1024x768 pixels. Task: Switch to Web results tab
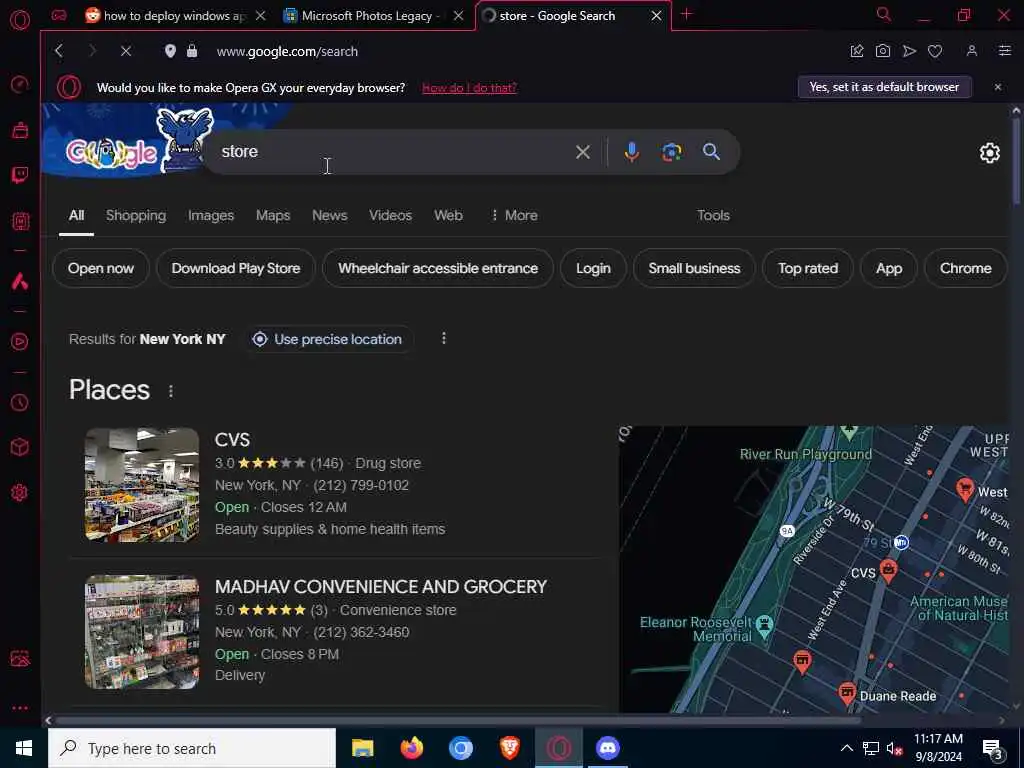pos(449,216)
